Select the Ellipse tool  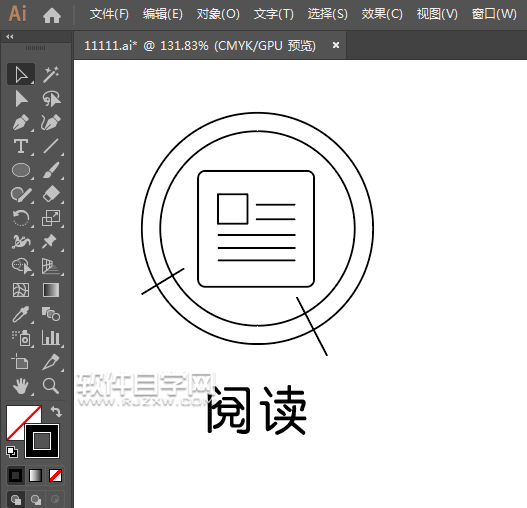pos(21,170)
